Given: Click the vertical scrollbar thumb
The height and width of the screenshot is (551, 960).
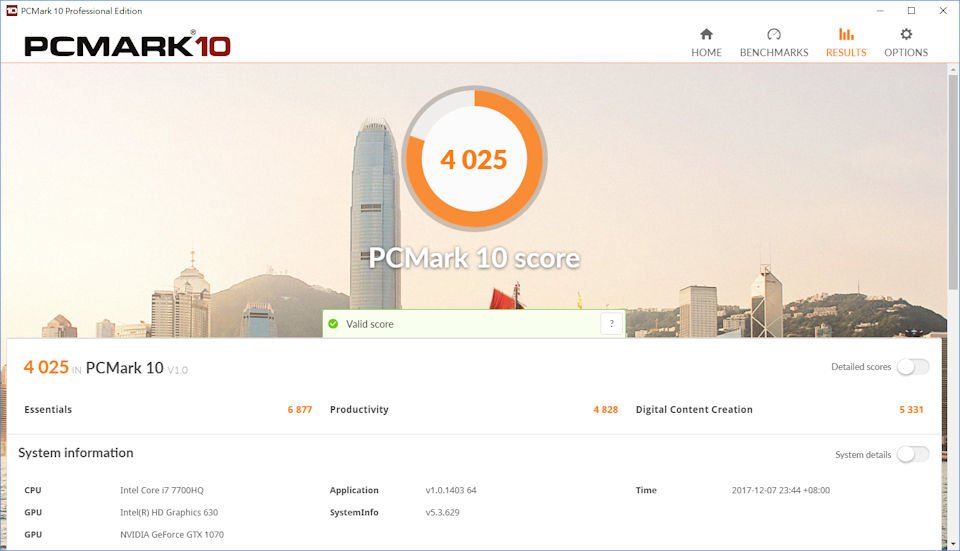Looking at the screenshot, I should point(953,182).
